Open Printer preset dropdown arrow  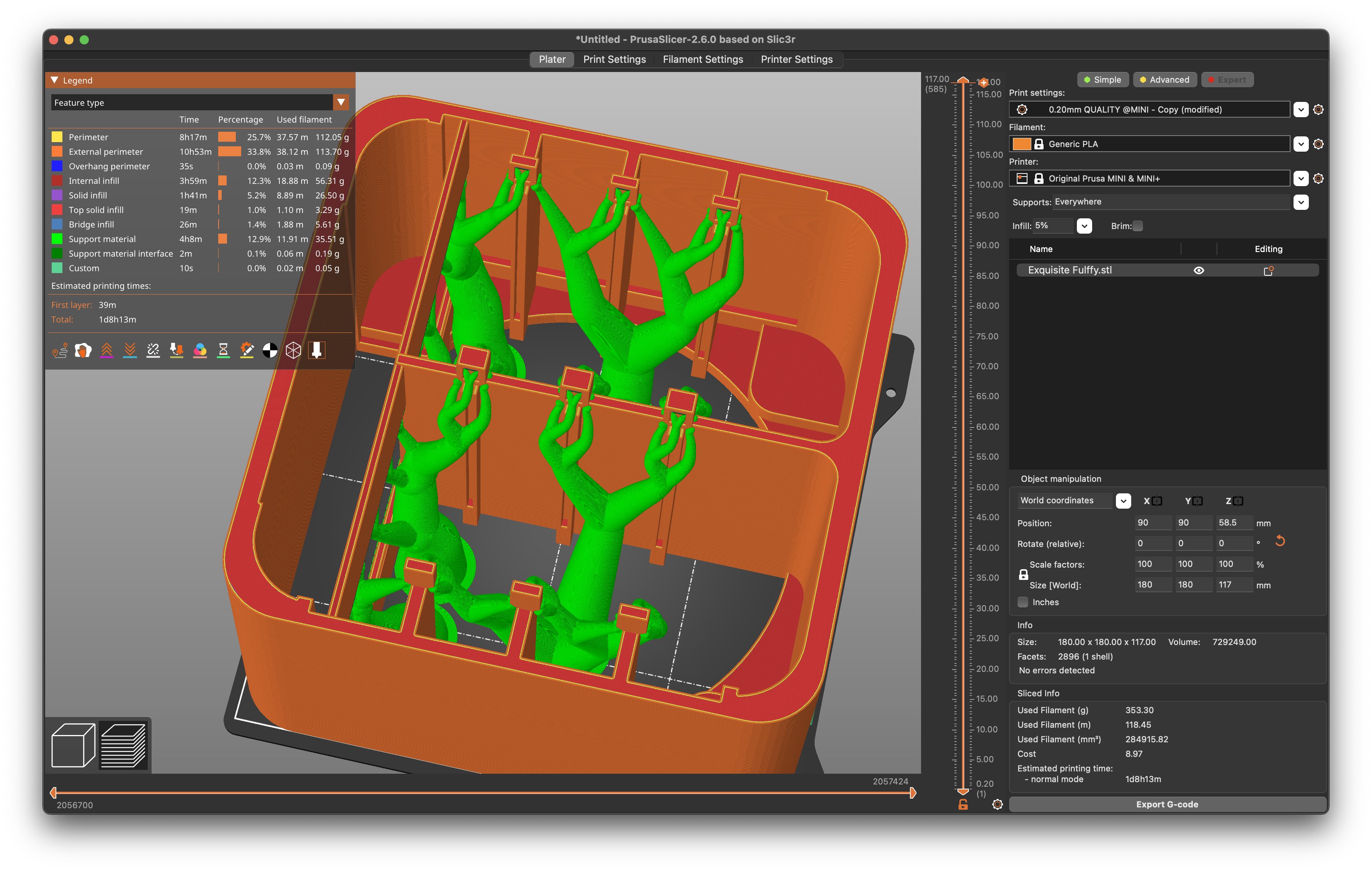tap(1300, 179)
